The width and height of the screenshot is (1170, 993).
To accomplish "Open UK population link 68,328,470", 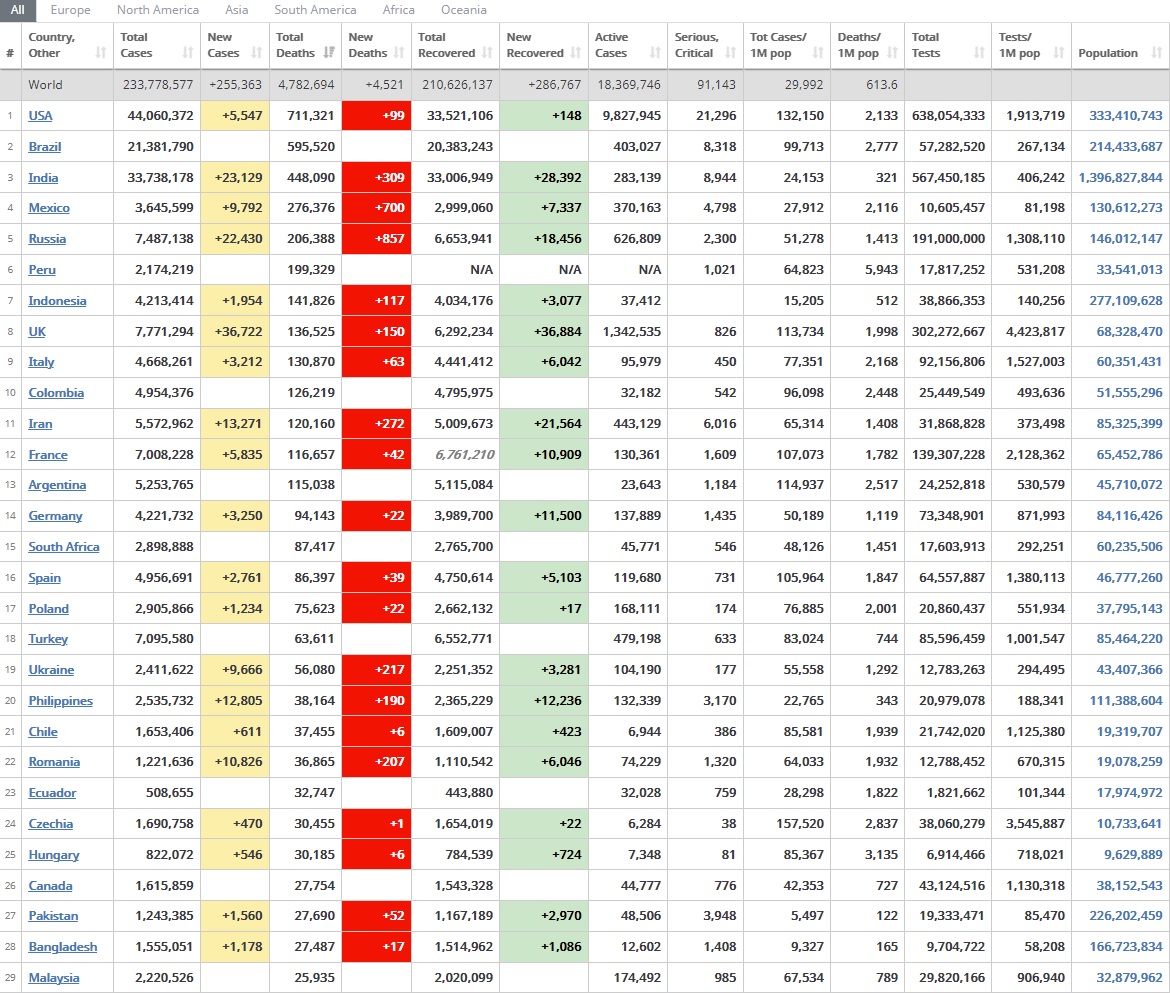I will click(1129, 332).
